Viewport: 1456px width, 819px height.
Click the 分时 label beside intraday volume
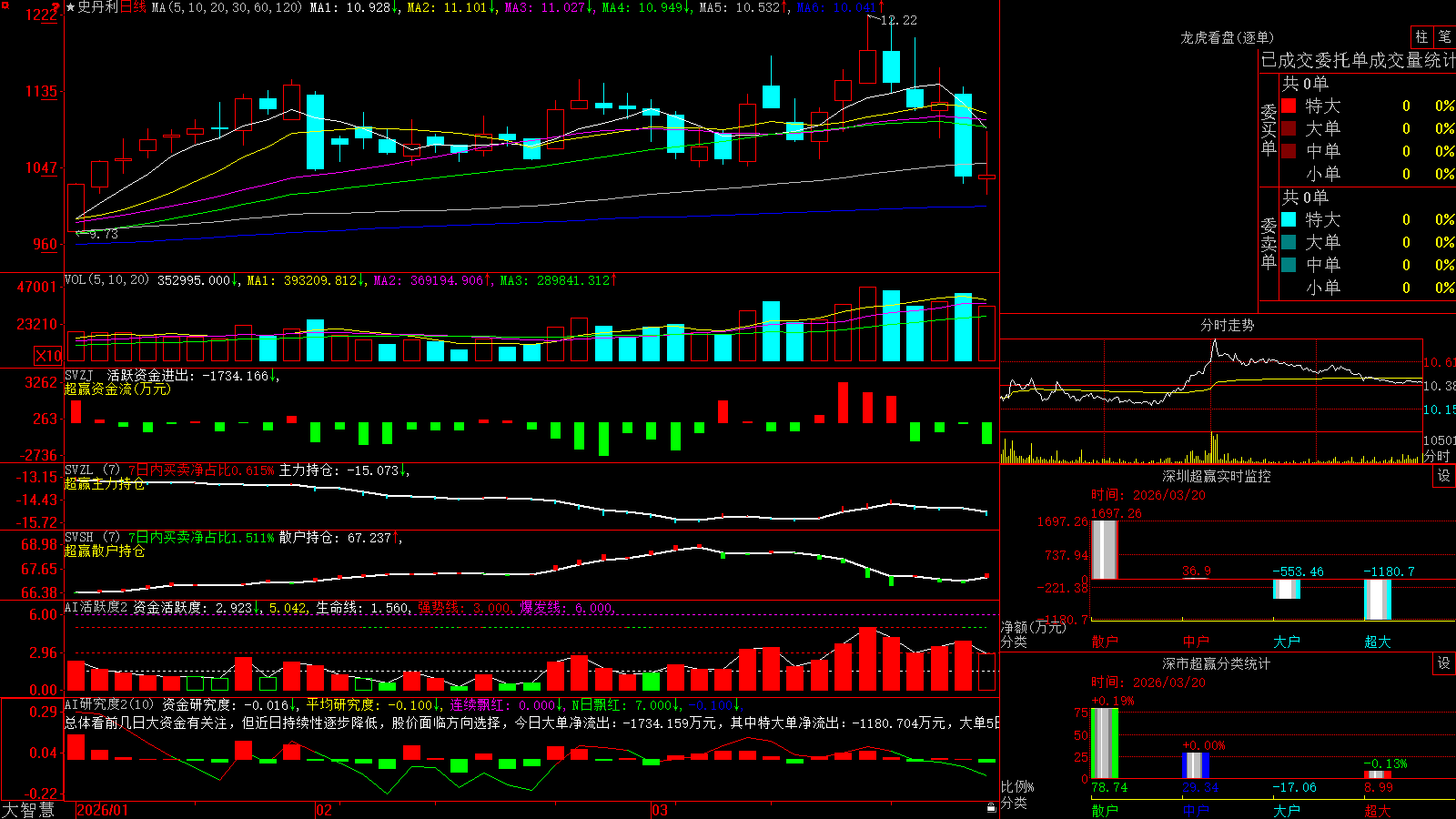click(1437, 455)
